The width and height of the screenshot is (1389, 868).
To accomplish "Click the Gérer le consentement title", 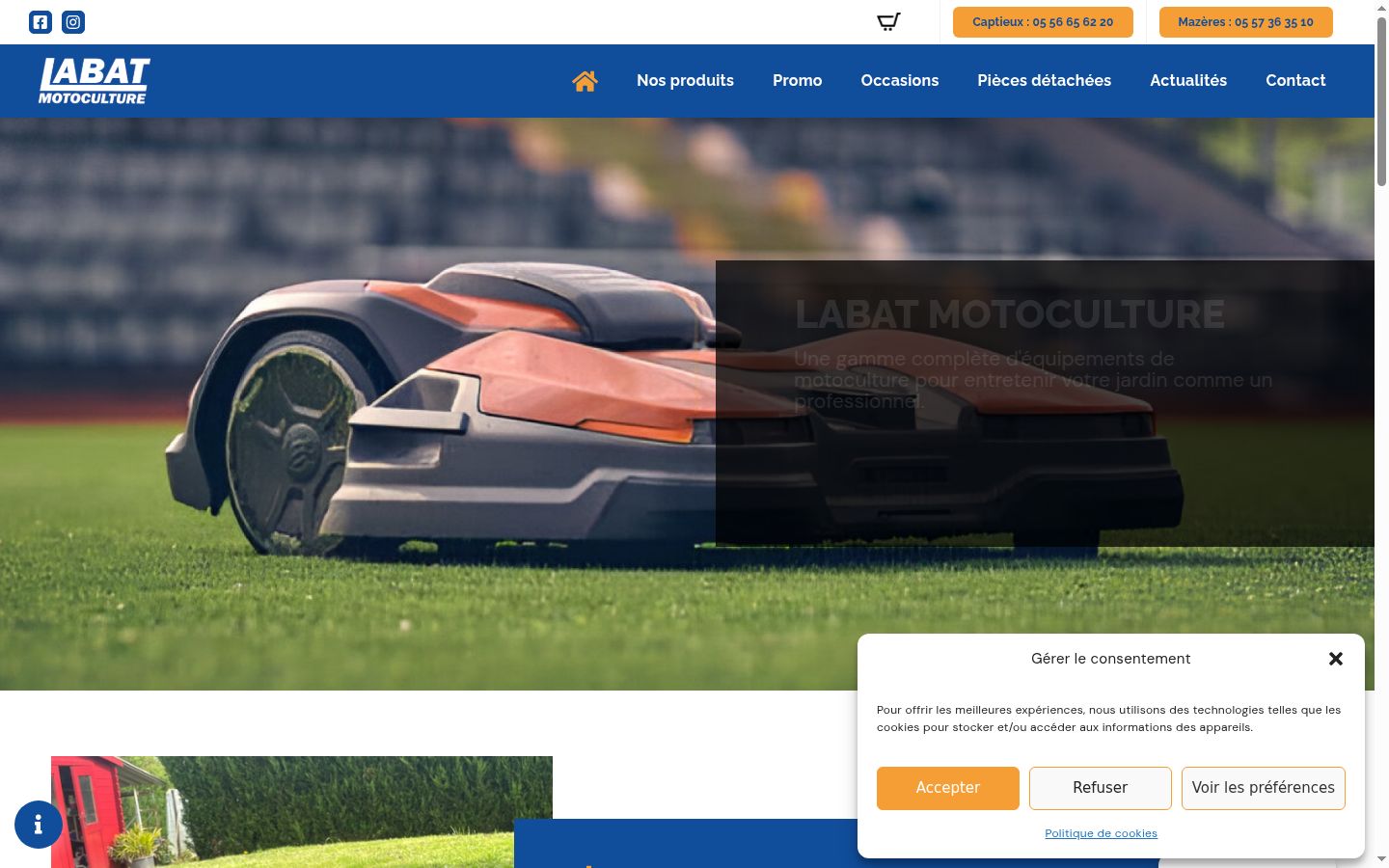I will pyautogui.click(x=1110, y=659).
